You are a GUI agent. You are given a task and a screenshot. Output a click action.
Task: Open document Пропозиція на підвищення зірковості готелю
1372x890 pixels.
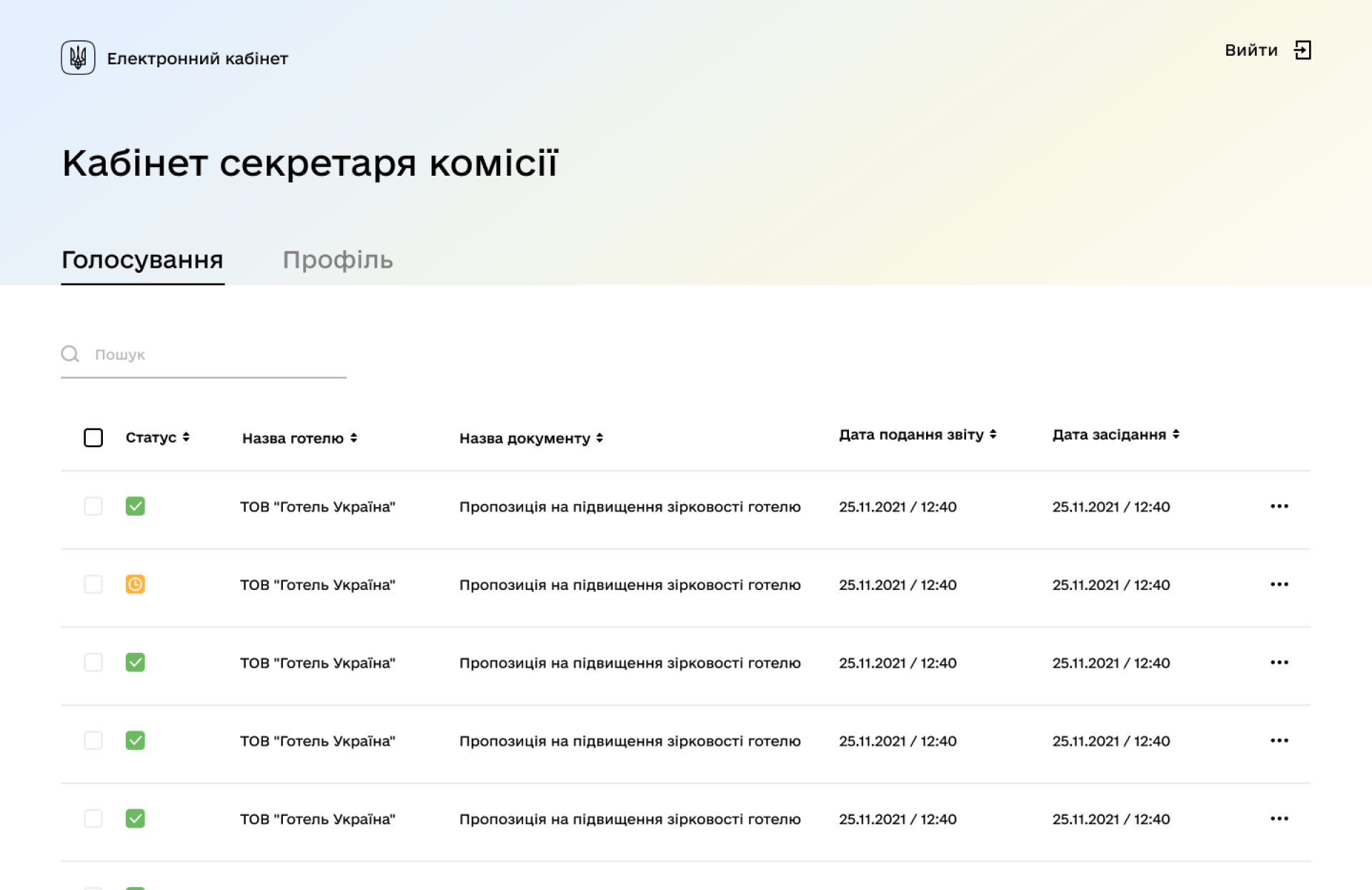[x=630, y=506]
